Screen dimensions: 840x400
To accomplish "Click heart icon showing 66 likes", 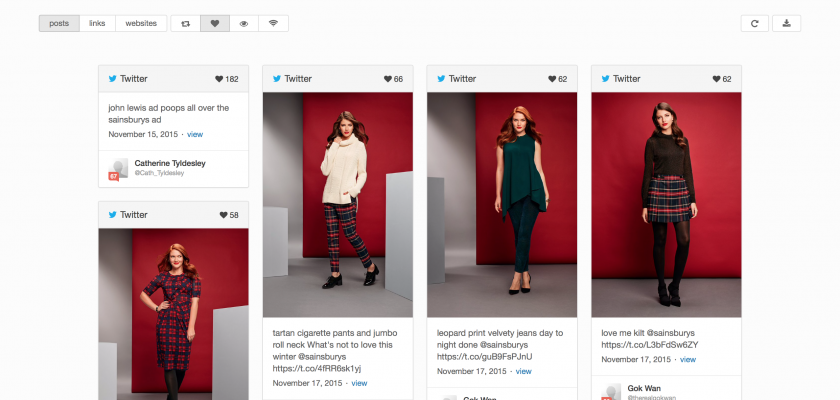I will (x=385, y=79).
